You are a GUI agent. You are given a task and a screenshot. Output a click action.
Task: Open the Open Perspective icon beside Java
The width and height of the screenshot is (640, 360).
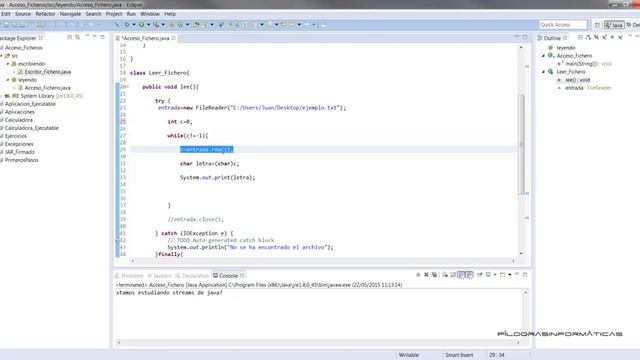point(597,25)
